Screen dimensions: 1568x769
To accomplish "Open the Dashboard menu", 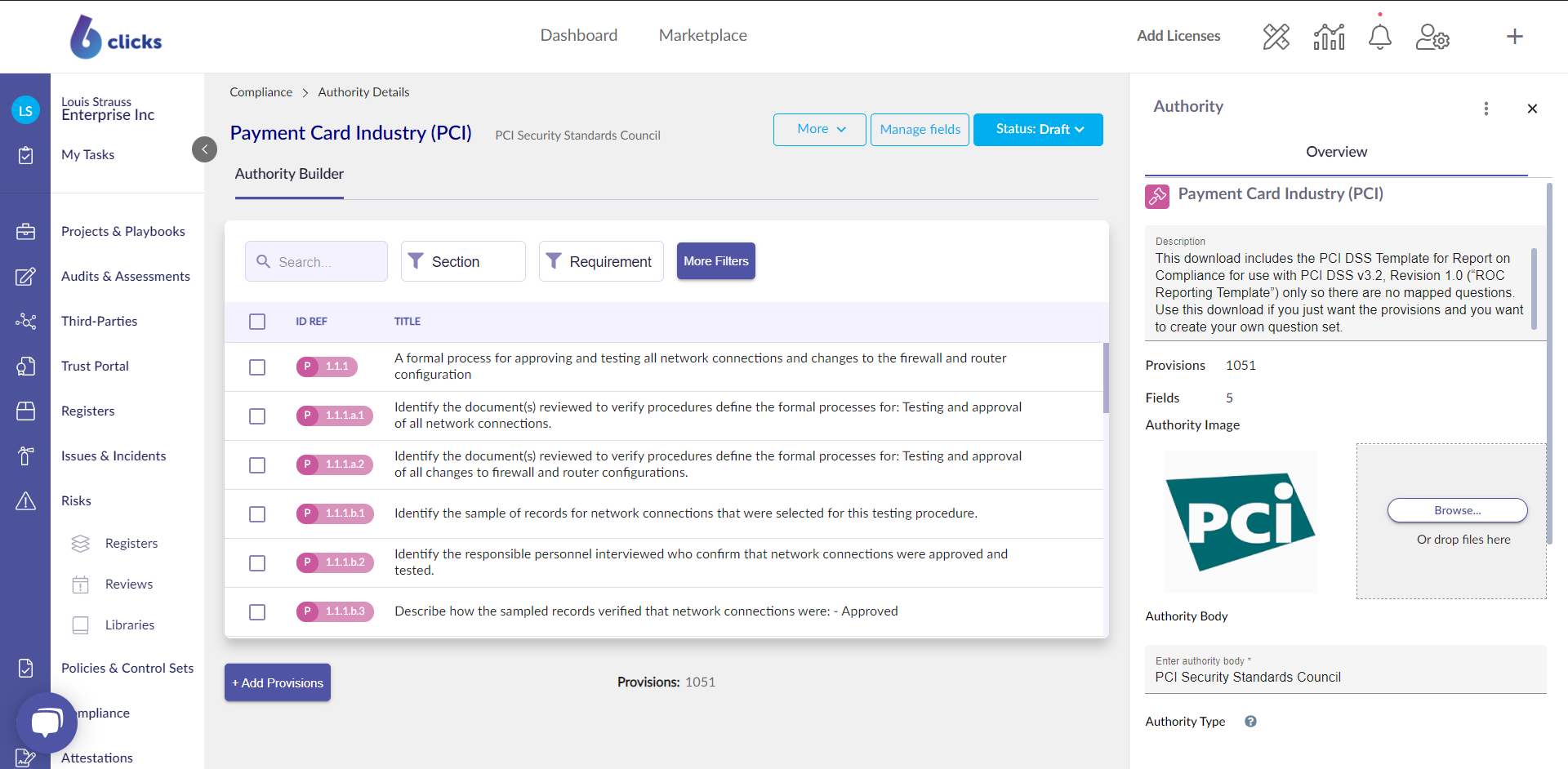I will pyautogui.click(x=579, y=35).
